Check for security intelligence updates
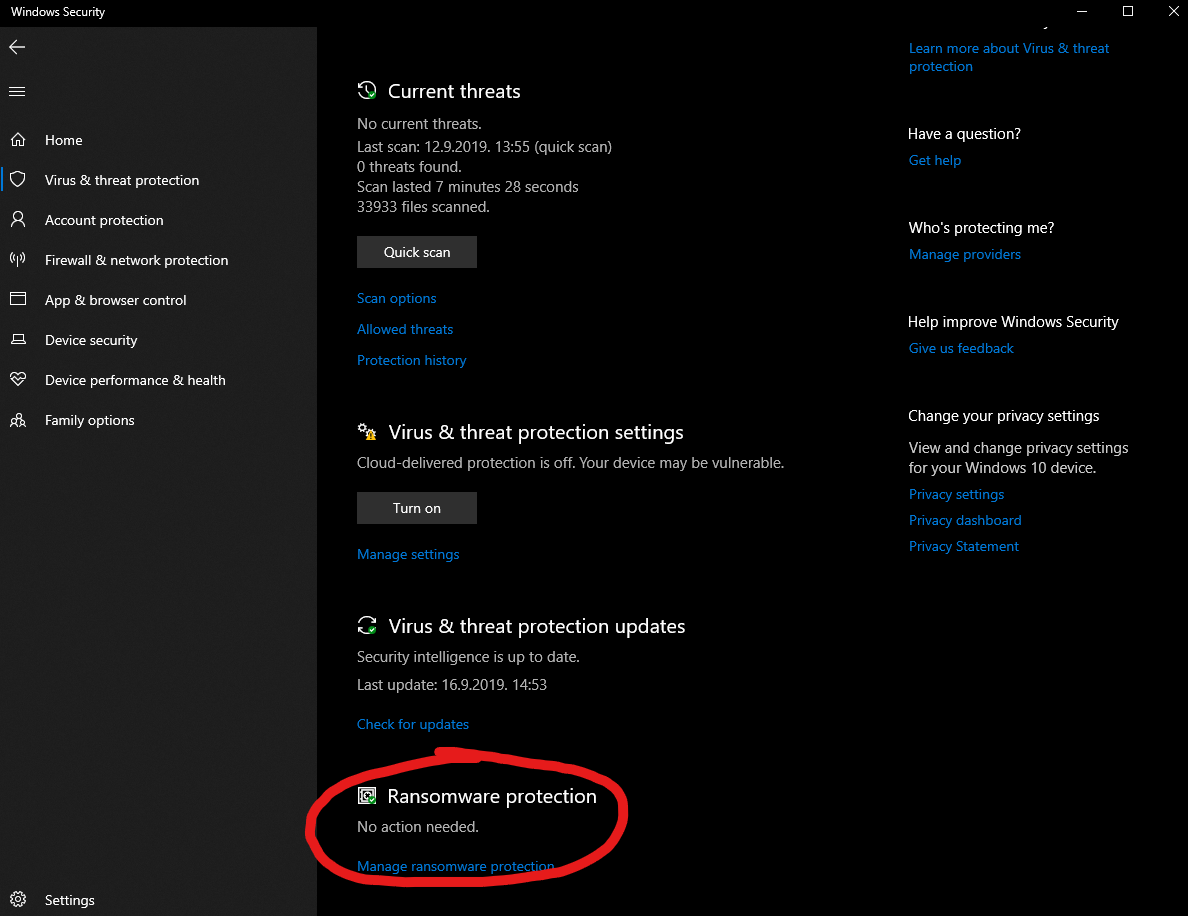The height and width of the screenshot is (916, 1188). click(412, 723)
